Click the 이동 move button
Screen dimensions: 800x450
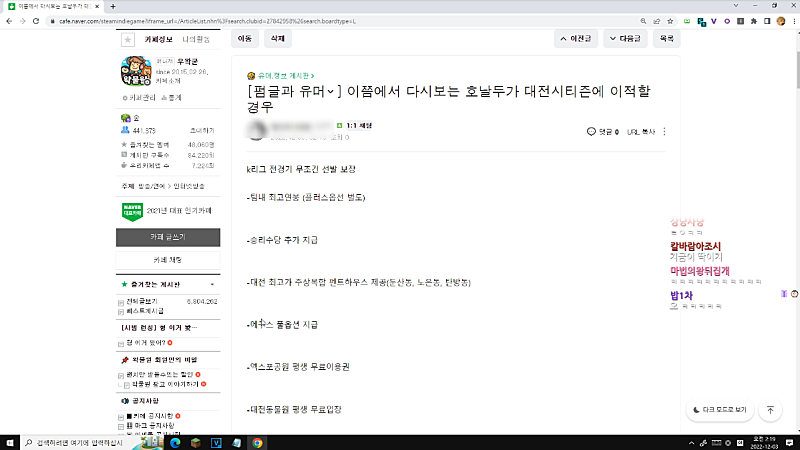pyautogui.click(x=245, y=39)
